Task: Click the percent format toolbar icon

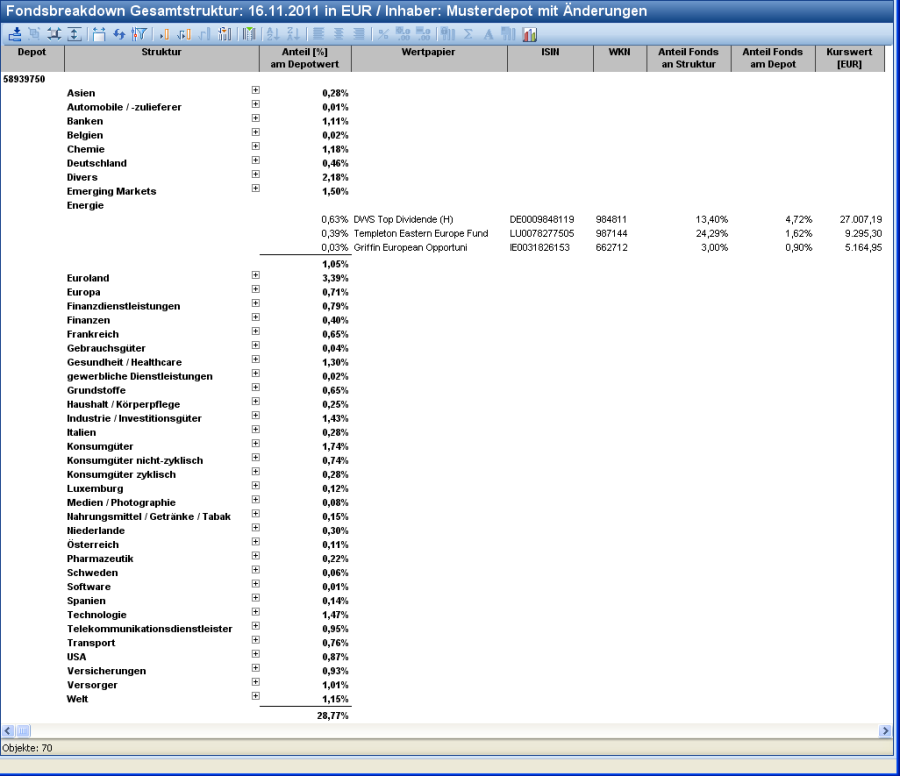Action: (382, 34)
